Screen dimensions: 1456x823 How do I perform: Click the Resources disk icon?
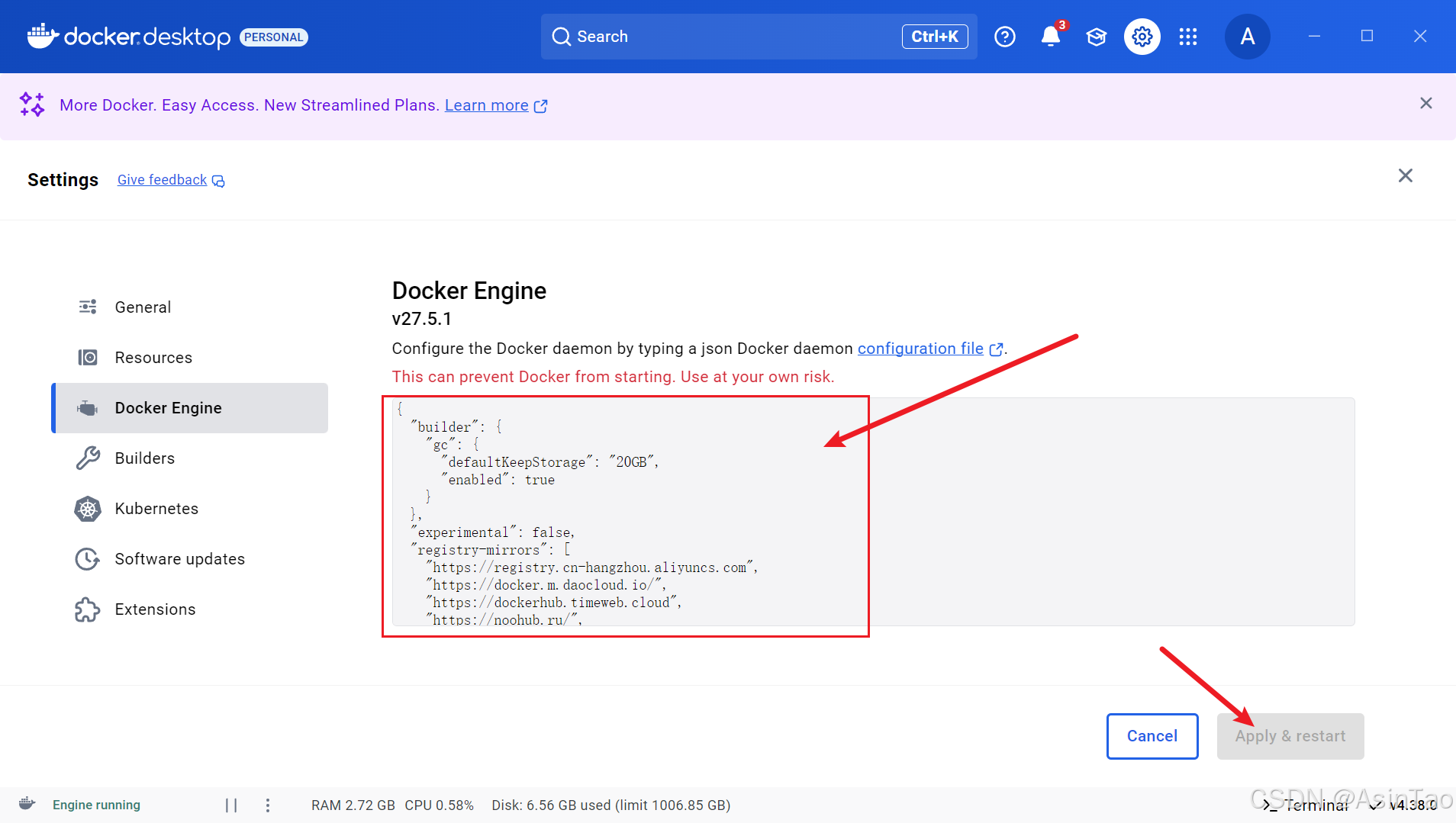(88, 357)
